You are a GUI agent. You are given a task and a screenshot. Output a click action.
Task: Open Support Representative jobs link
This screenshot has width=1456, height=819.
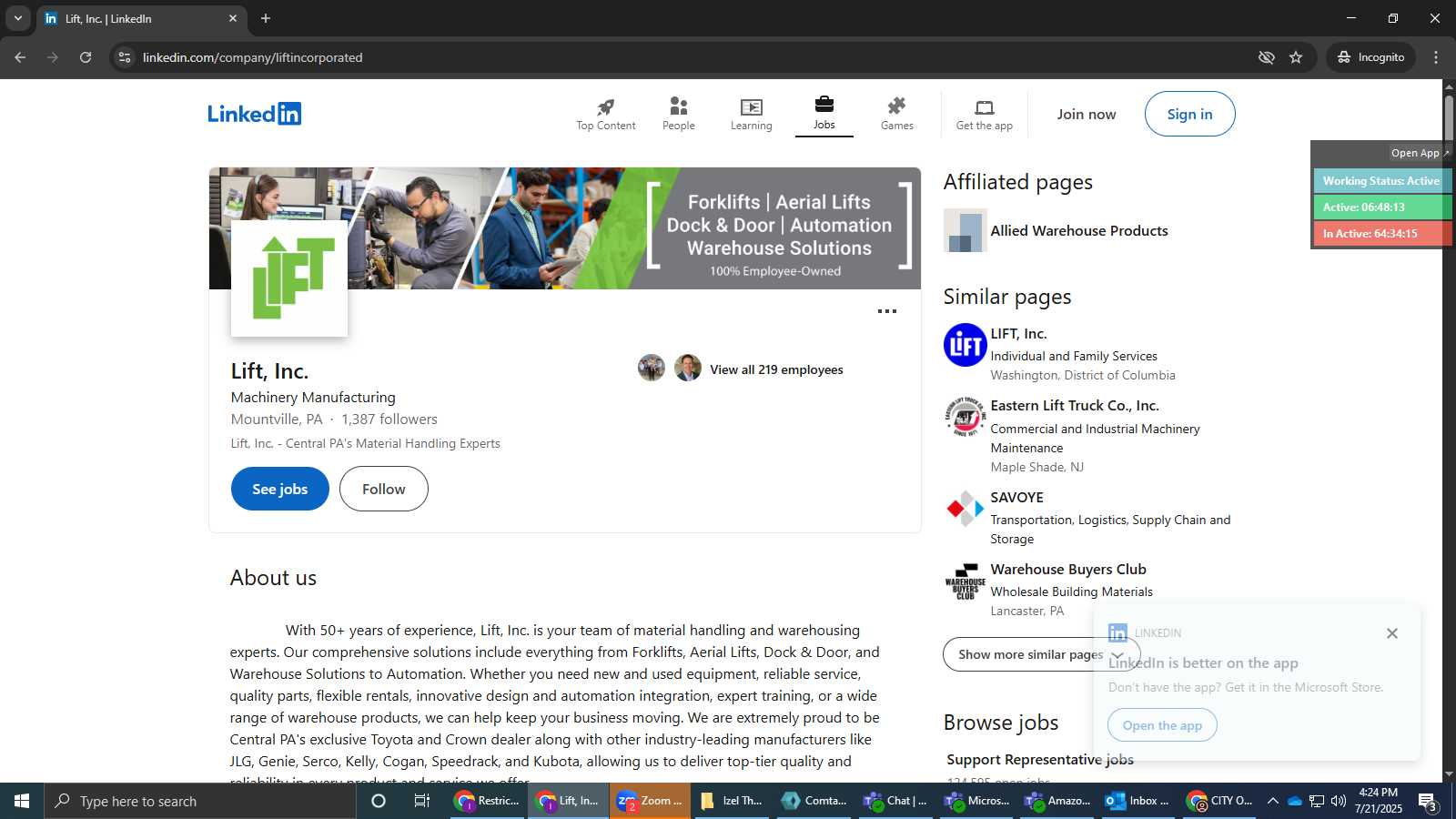1039,760
